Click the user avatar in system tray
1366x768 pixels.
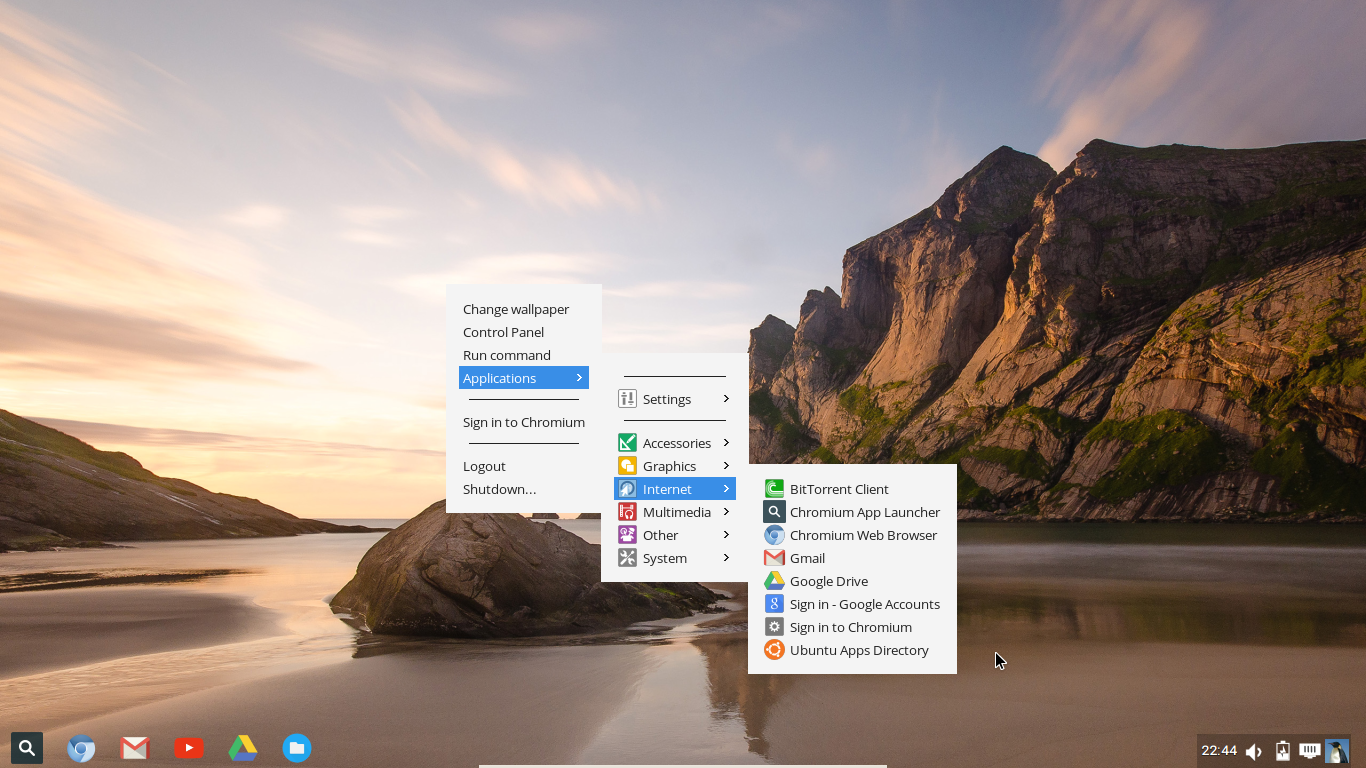[1337, 751]
